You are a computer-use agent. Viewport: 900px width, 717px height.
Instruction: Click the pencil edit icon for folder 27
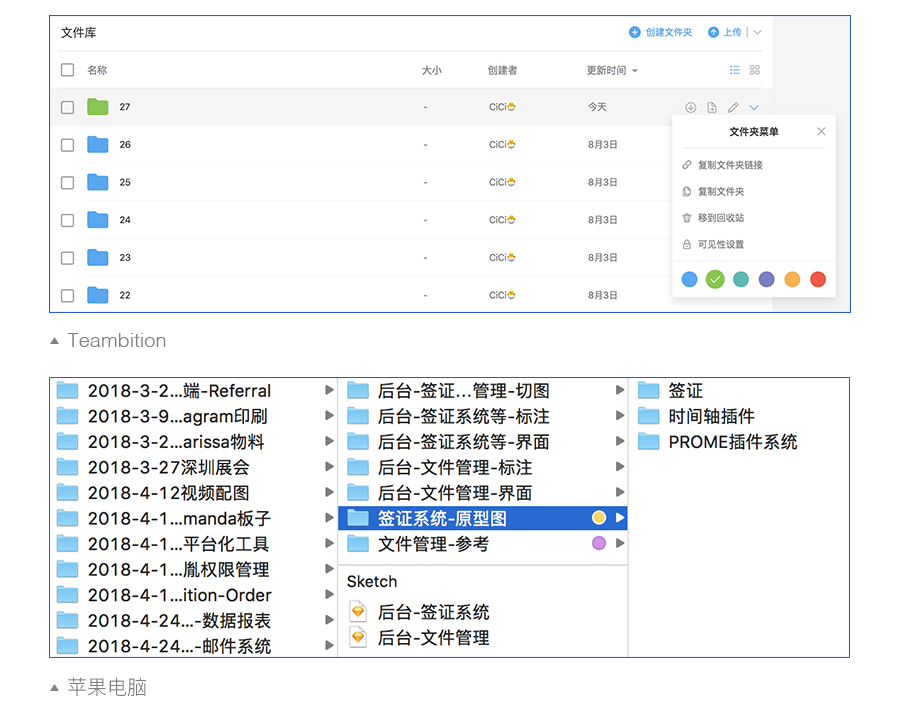(733, 107)
